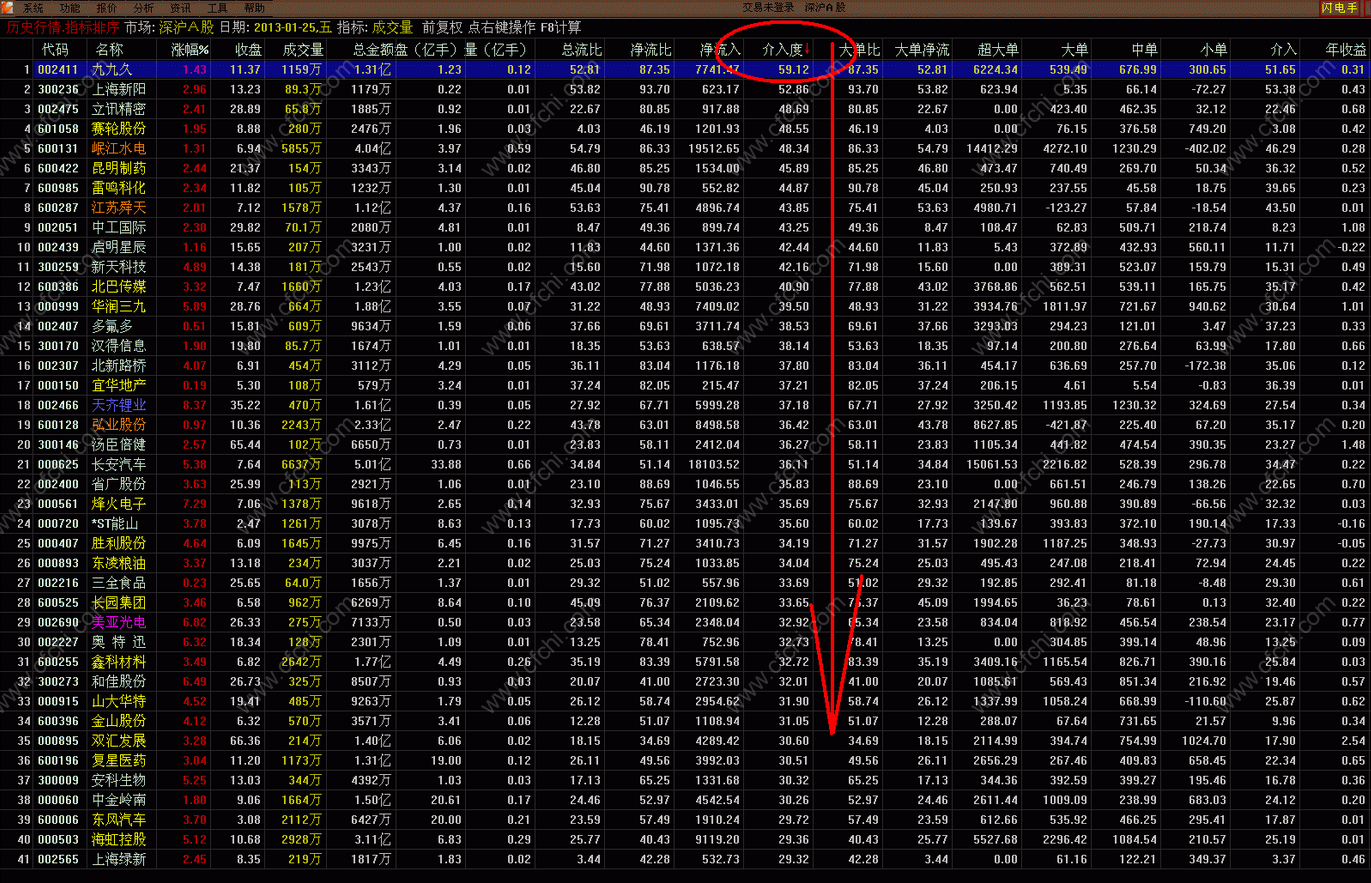Sort by the 名称 column header
Viewport: 1371px width, 883px height.
[109, 49]
